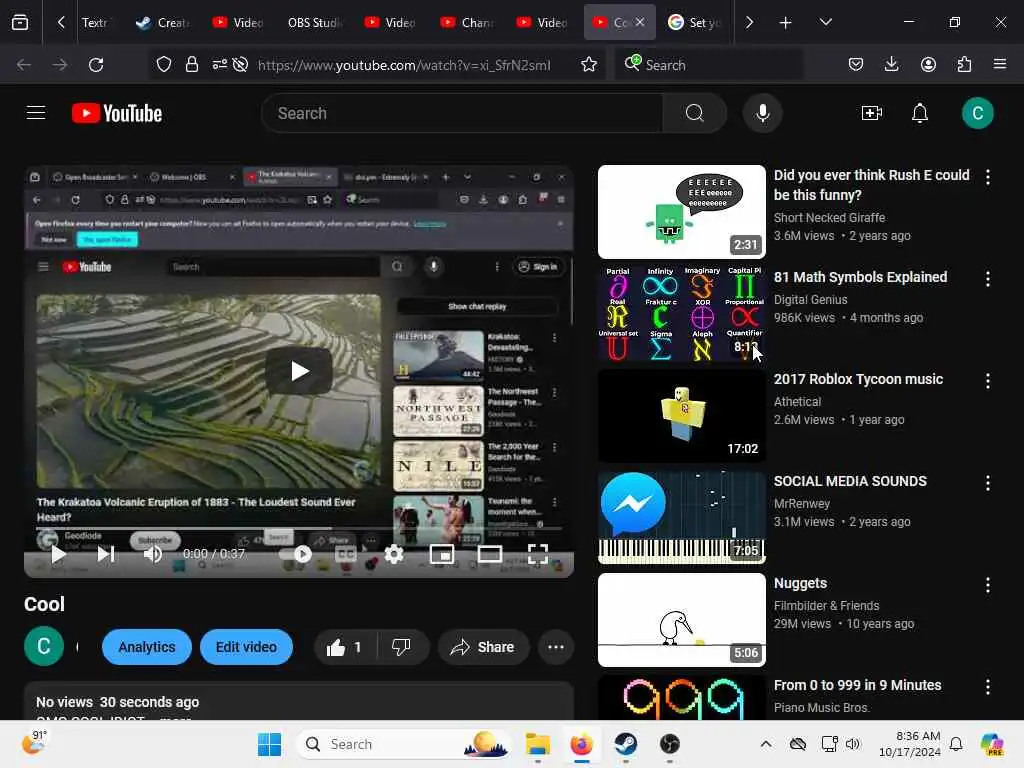Open options for SOCIAL MEDIA SOUNDS video
Viewport: 1024px width, 768px height.
(987, 483)
